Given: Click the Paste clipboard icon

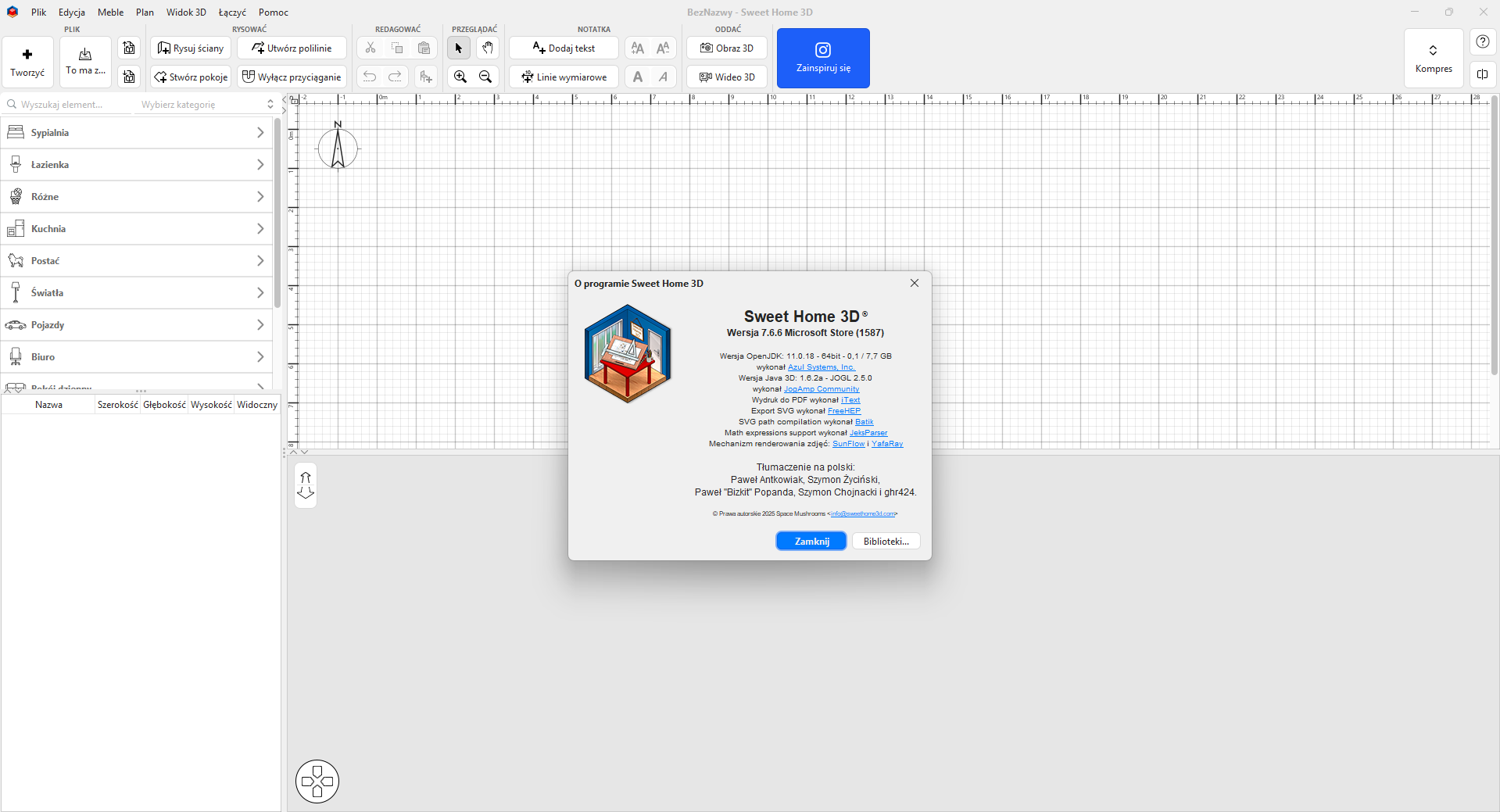Looking at the screenshot, I should click(x=424, y=48).
